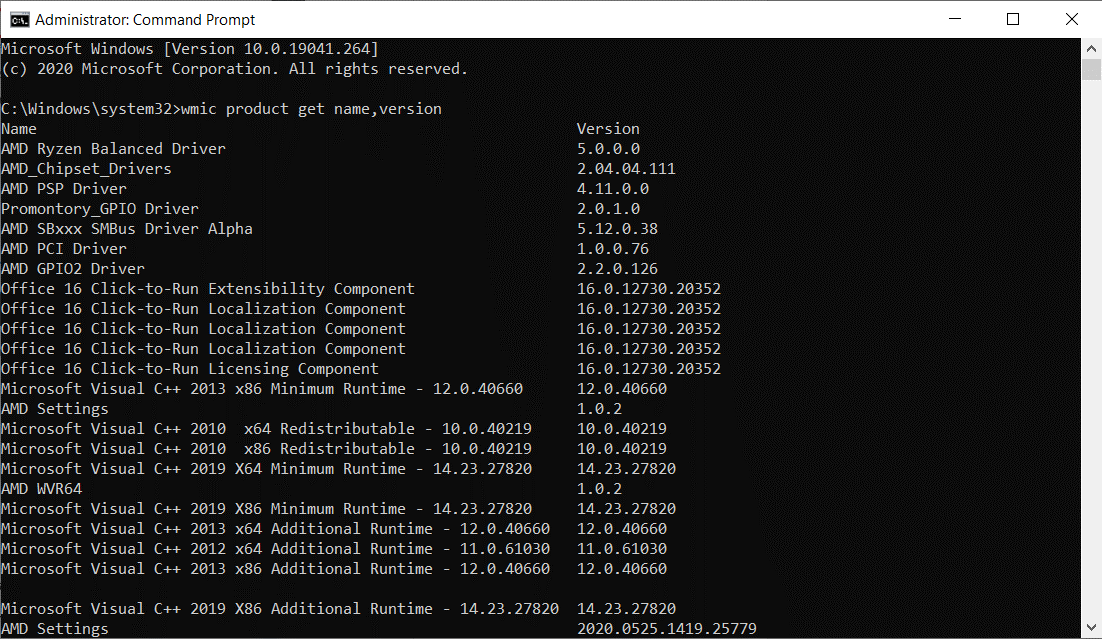Click version value '2.04.04.111'
Viewport: 1102px width, 639px height.
pyautogui.click(x=626, y=169)
